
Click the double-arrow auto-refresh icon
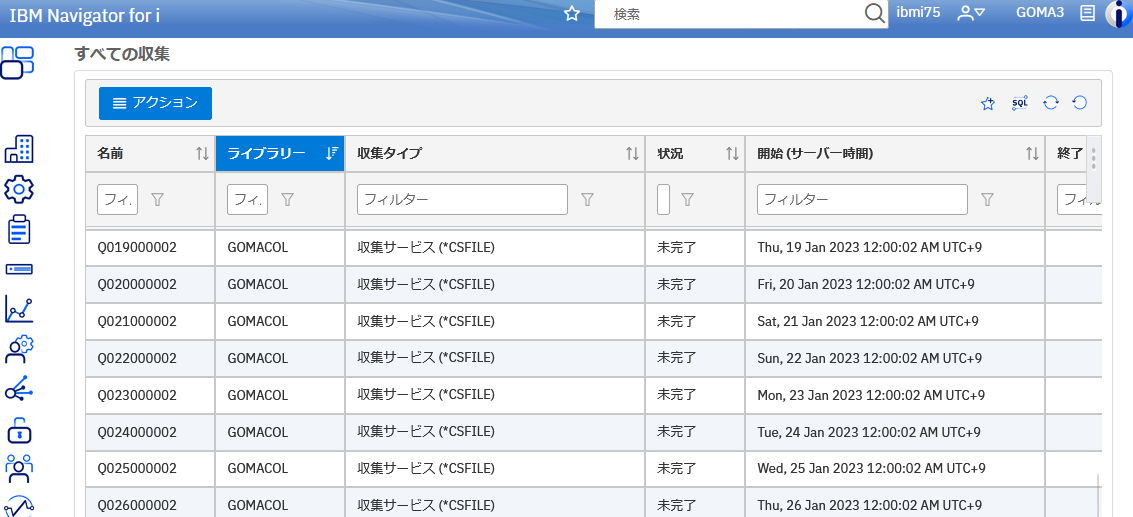click(x=1051, y=103)
